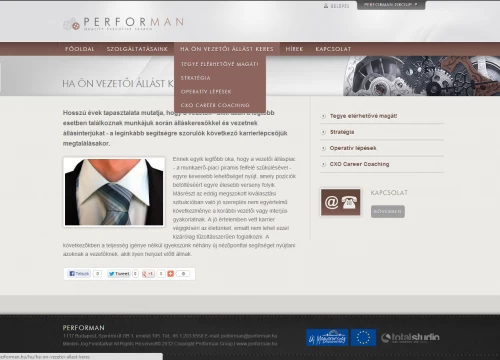The height and width of the screenshot is (360, 500).
Task: Click the bullet icon next to sidebar CXO Career Coaching
Action: tap(323, 164)
